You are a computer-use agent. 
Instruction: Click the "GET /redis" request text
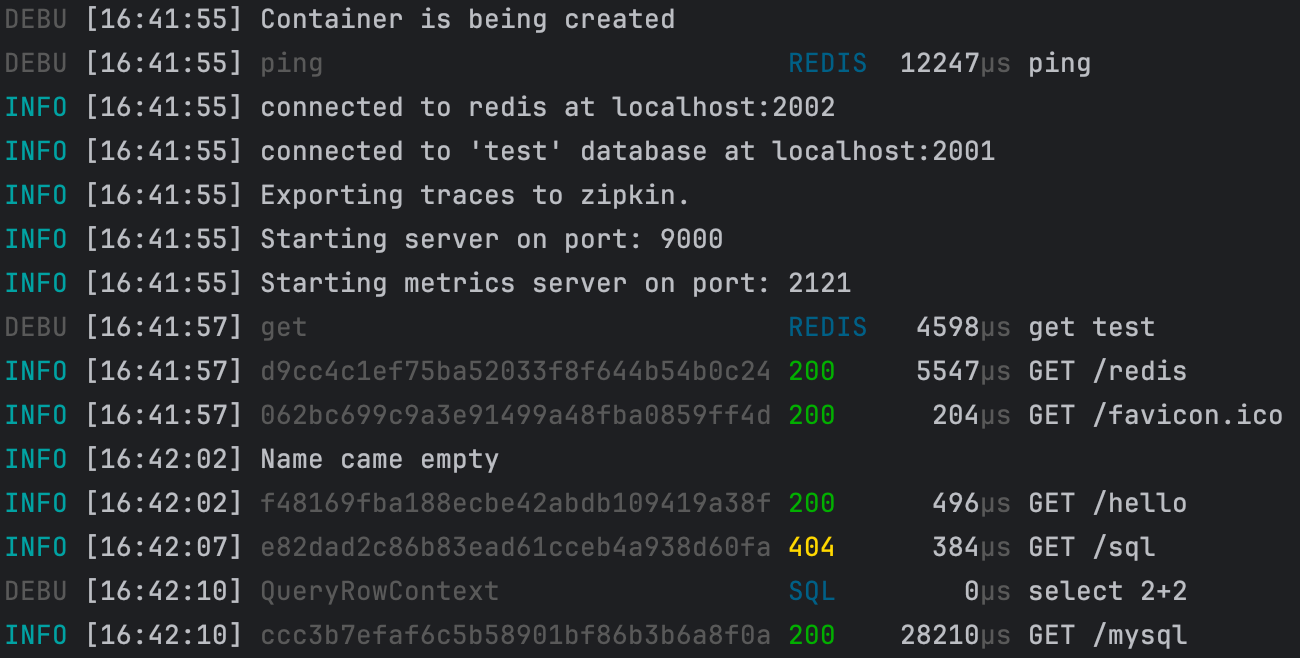[1108, 371]
